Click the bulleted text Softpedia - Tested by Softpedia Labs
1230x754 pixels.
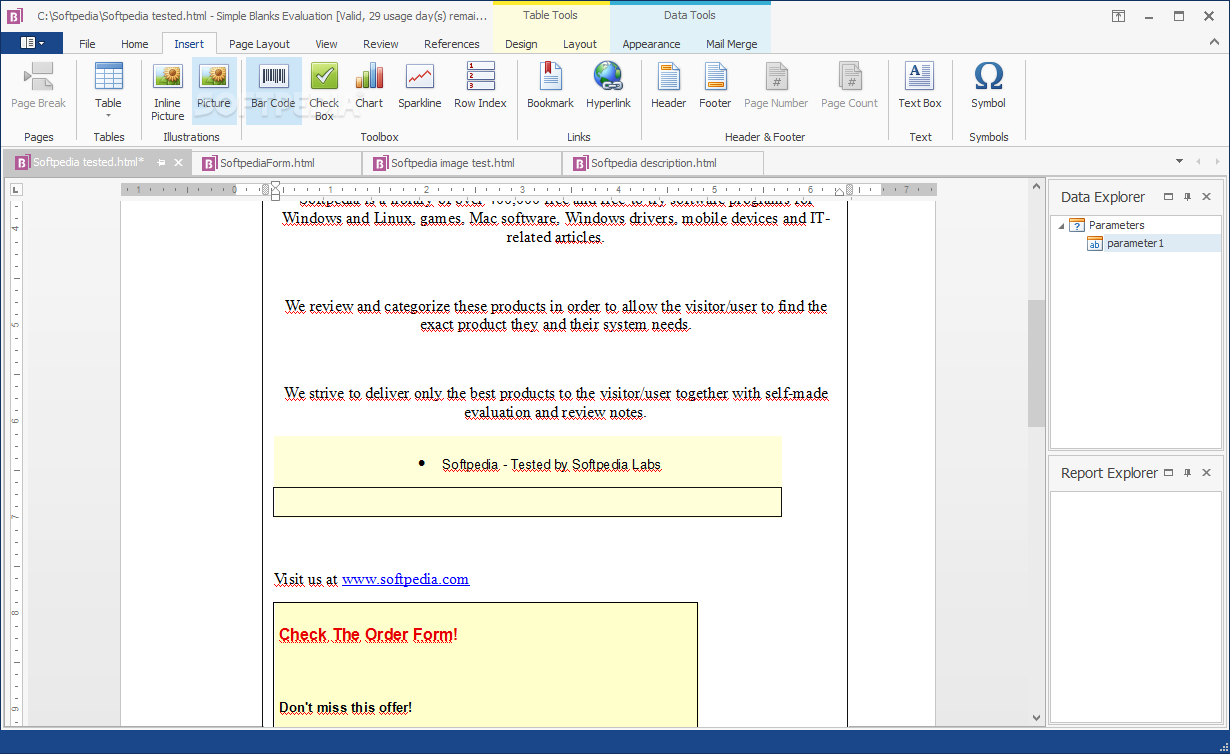point(551,465)
